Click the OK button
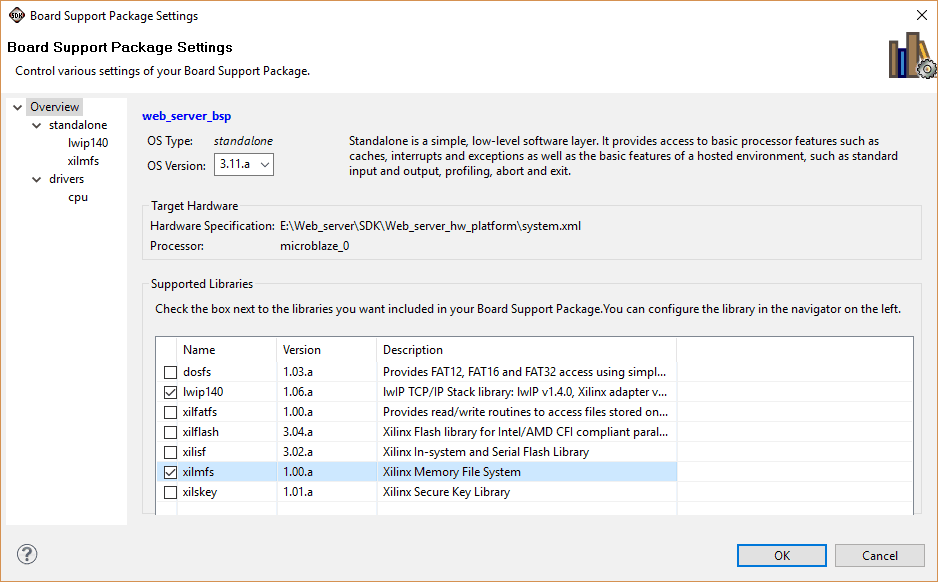The height and width of the screenshot is (582, 938). click(781, 555)
